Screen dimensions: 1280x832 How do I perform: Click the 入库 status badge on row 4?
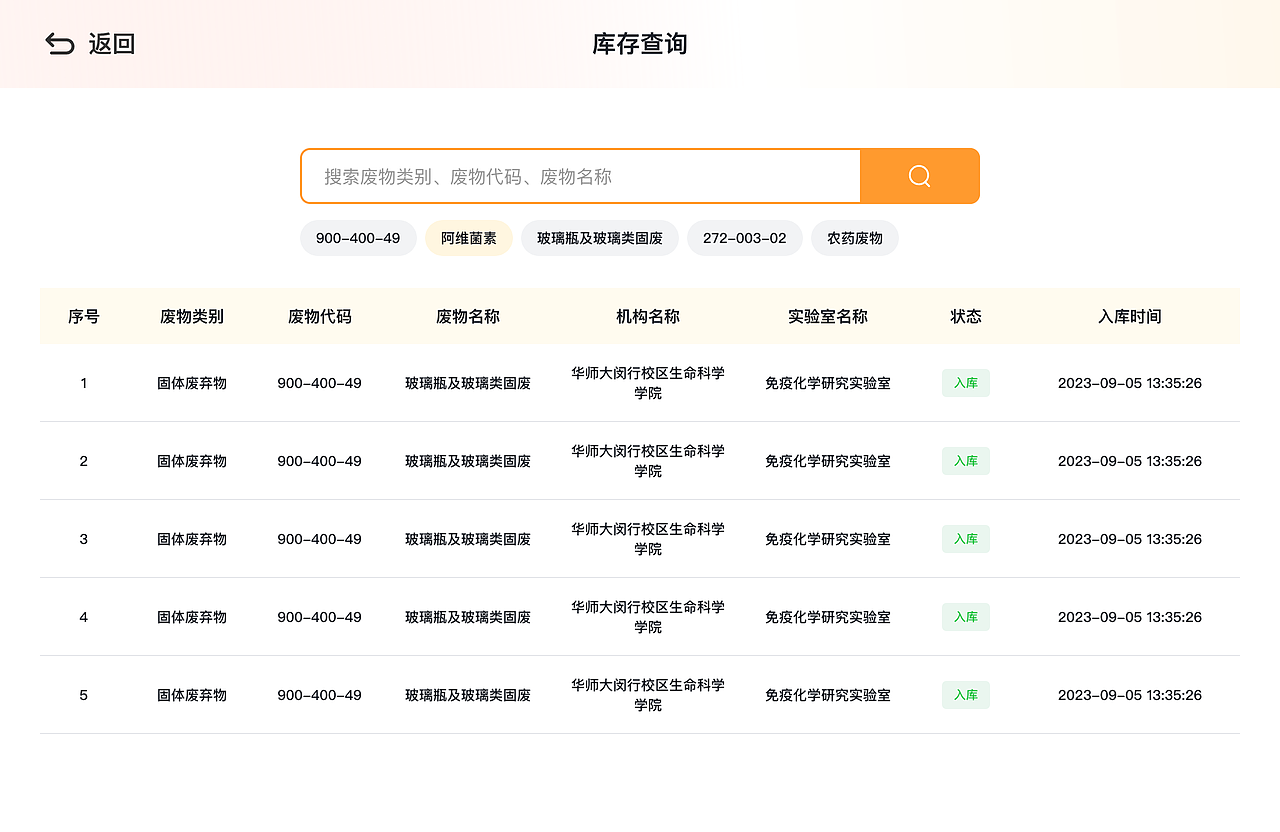point(965,617)
